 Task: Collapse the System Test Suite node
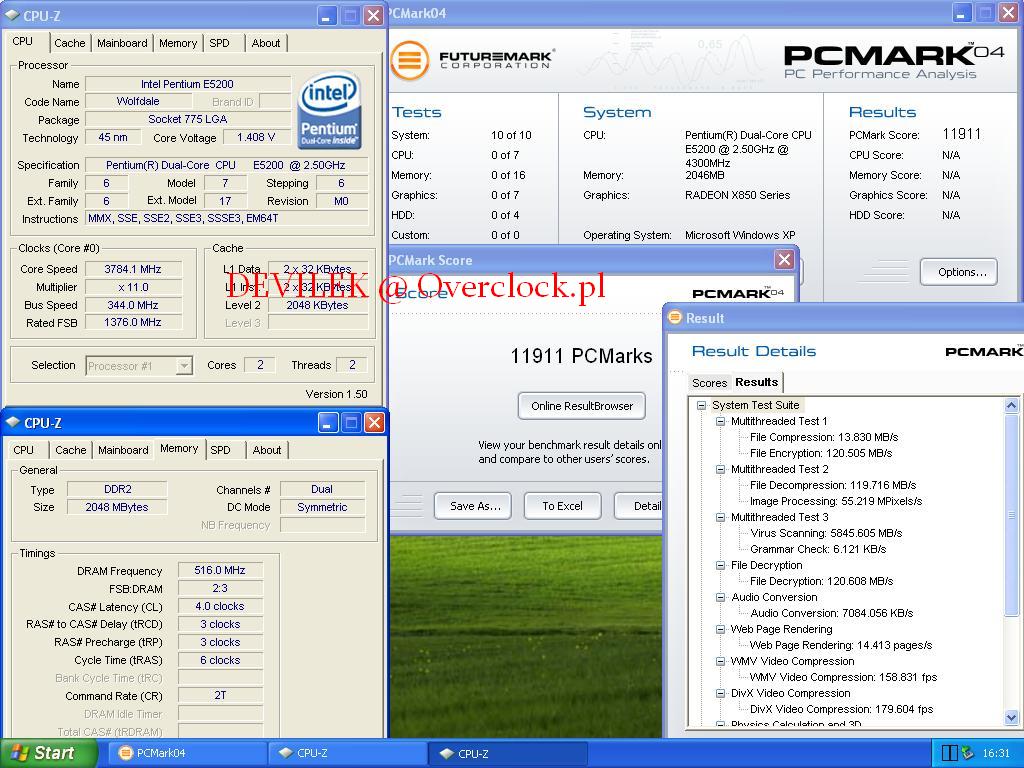coord(701,406)
